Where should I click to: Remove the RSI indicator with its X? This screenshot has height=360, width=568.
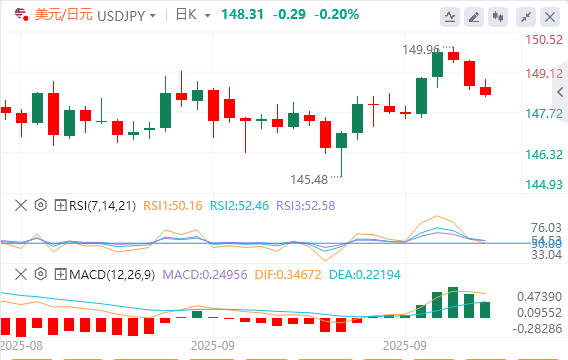coord(21,205)
